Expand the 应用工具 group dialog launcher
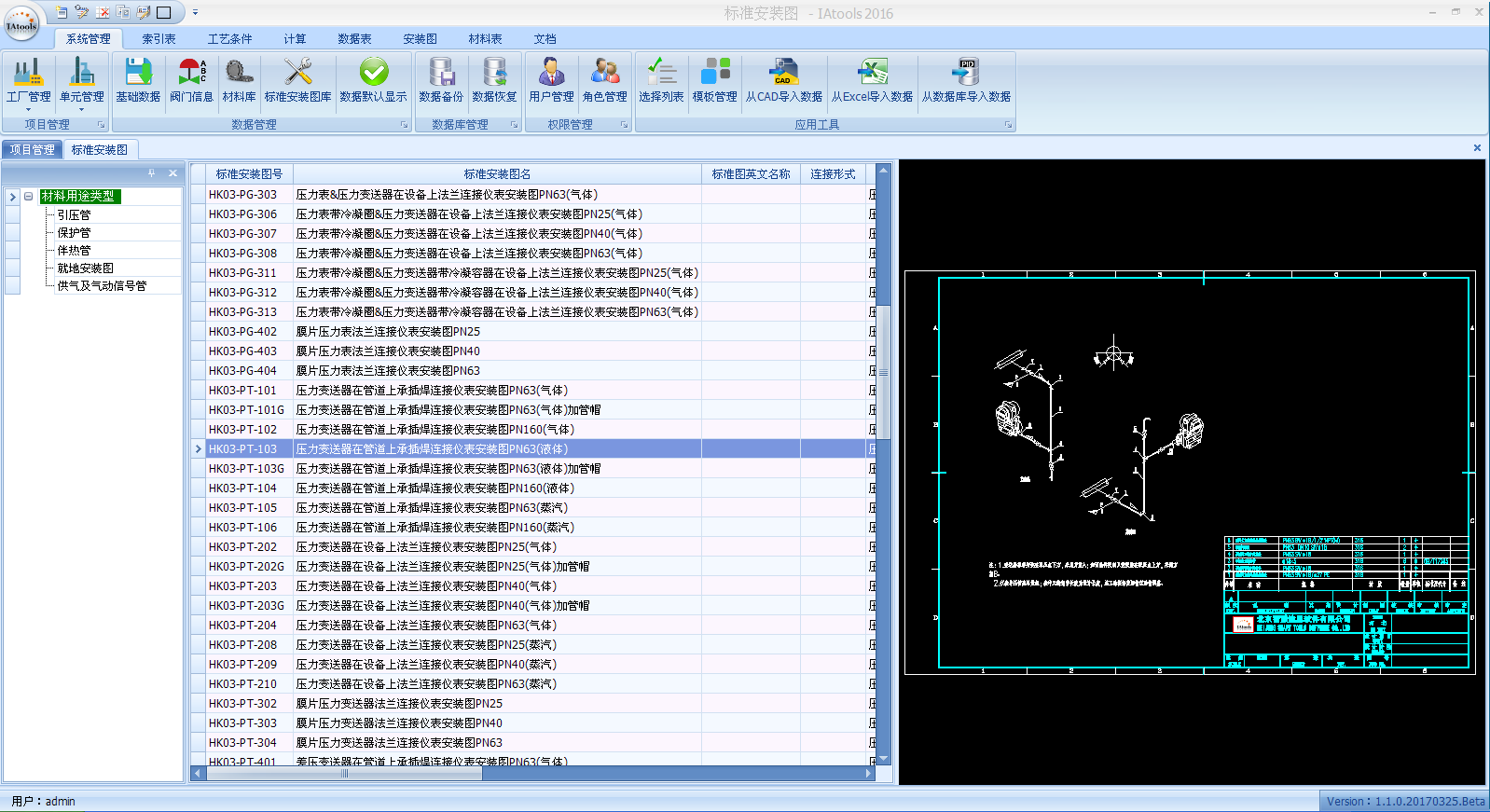This screenshot has height=812, width=1490. (1008, 124)
